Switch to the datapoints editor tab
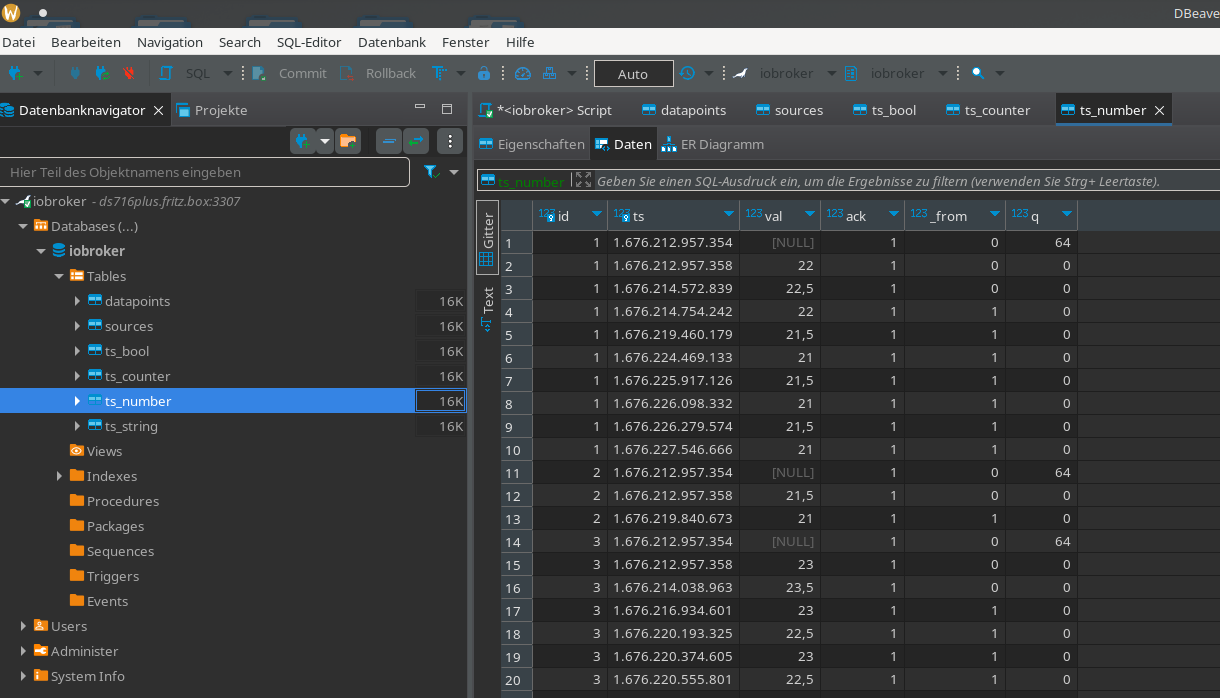Image resolution: width=1220 pixels, height=698 pixels. [684, 110]
